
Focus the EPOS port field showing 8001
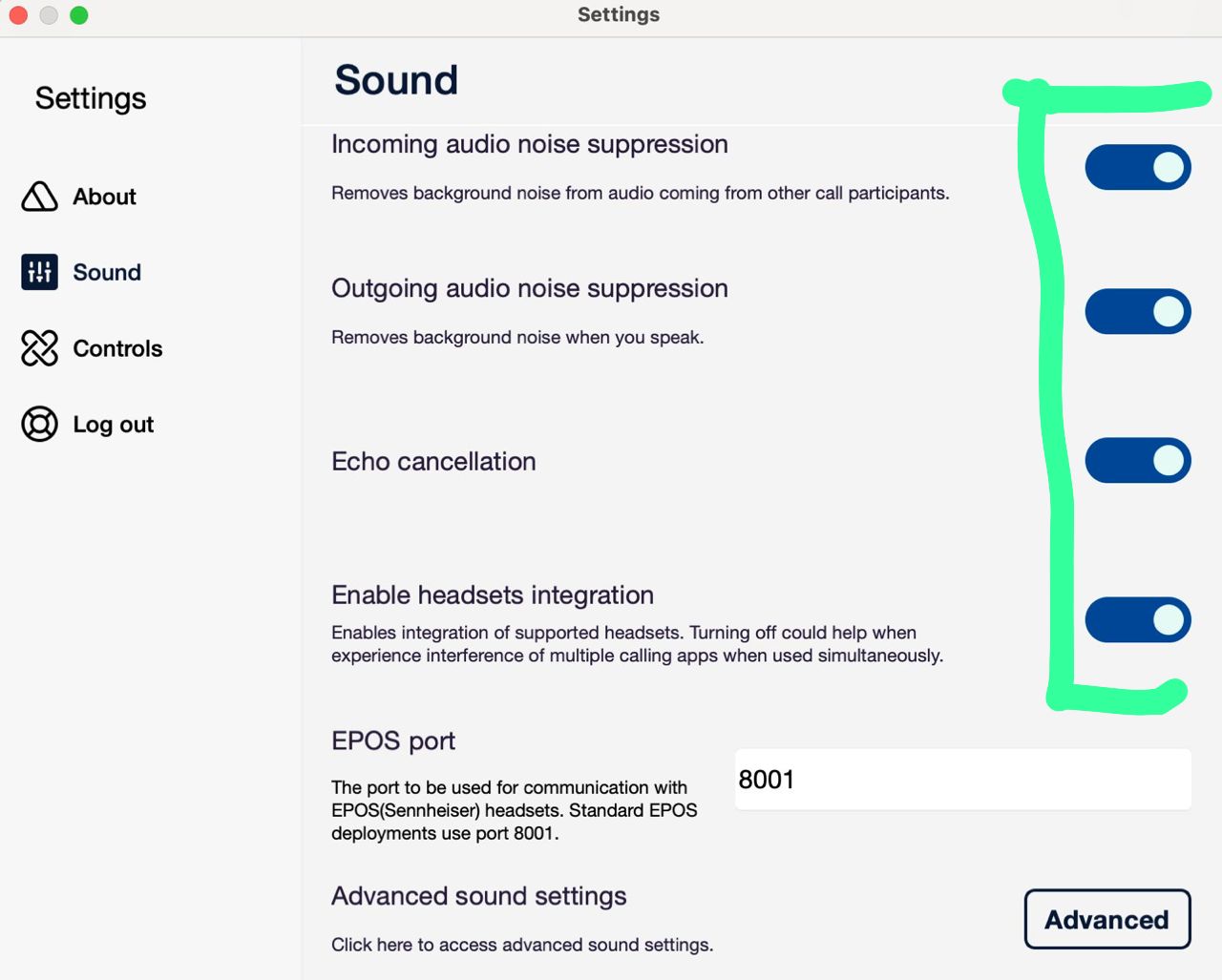pos(962,780)
